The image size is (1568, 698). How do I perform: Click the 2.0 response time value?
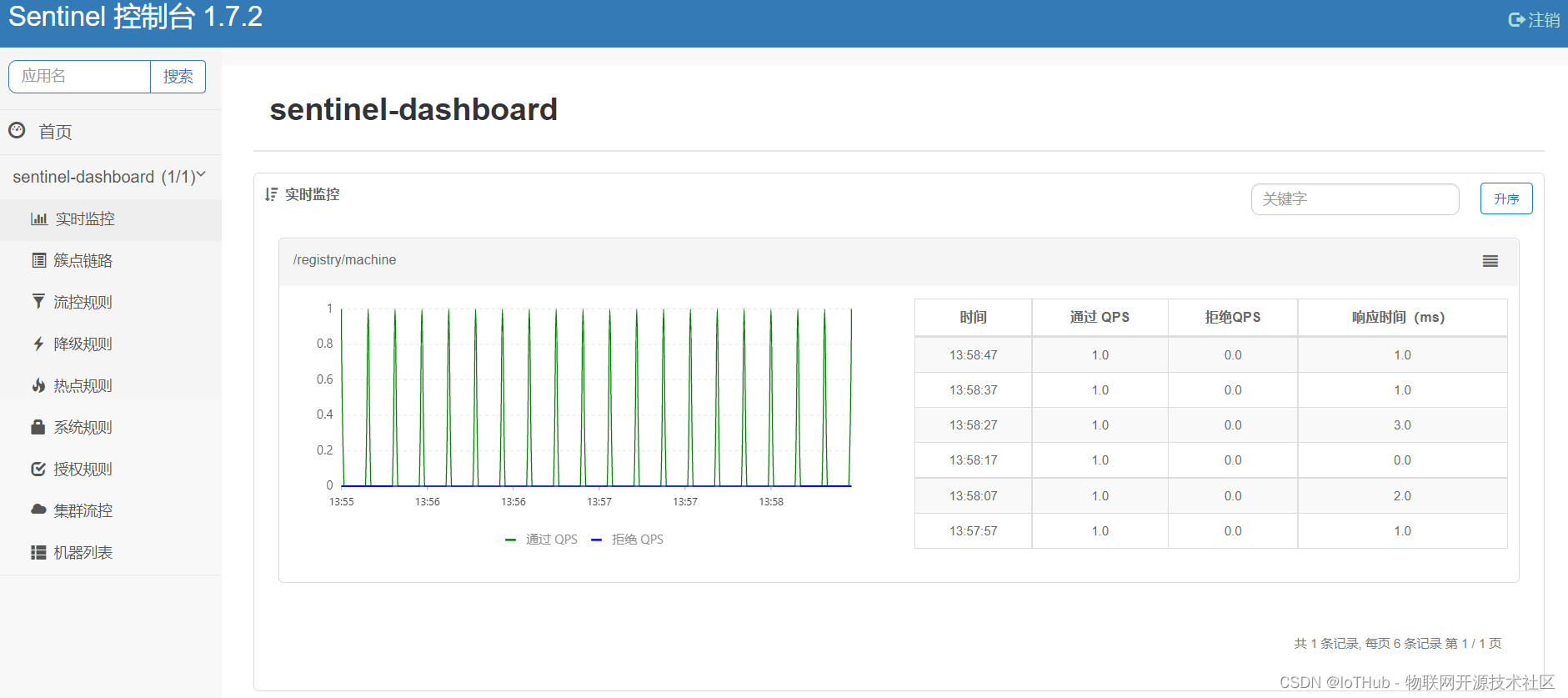pos(1402,496)
